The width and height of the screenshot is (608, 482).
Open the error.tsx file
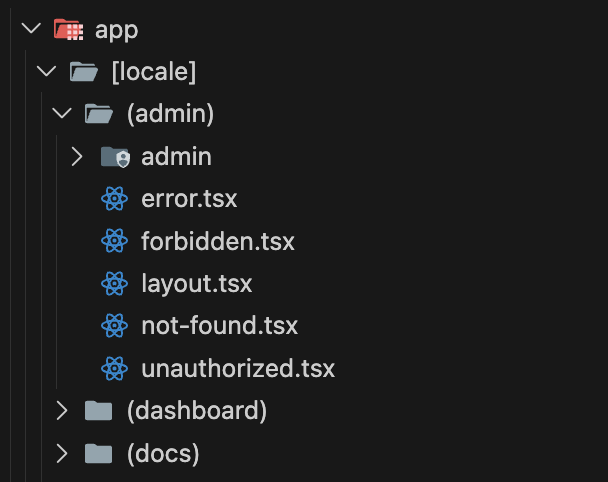[x=189, y=199]
